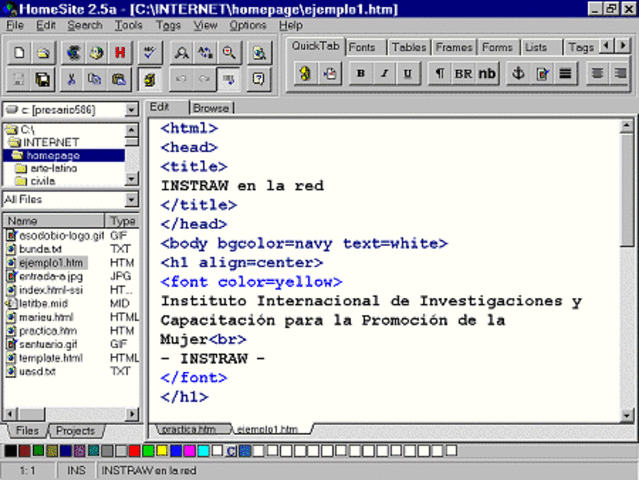Open a file using the open folder icon
639x480 pixels.
[x=43, y=53]
